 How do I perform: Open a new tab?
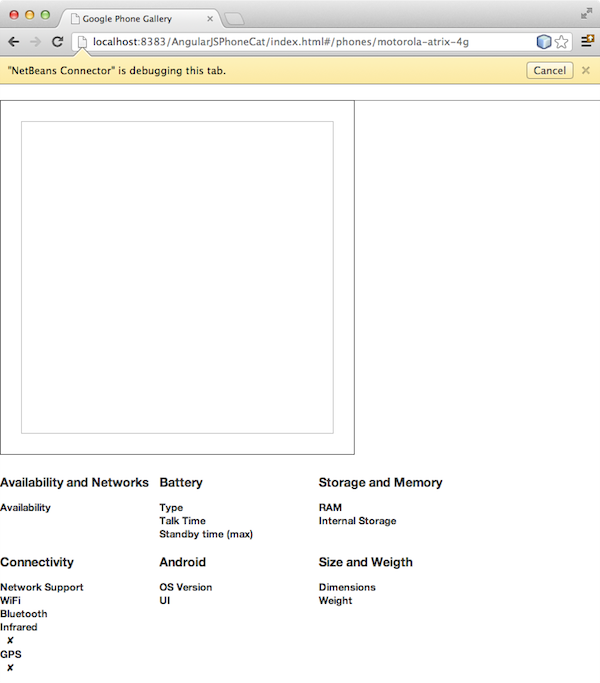[x=234, y=18]
